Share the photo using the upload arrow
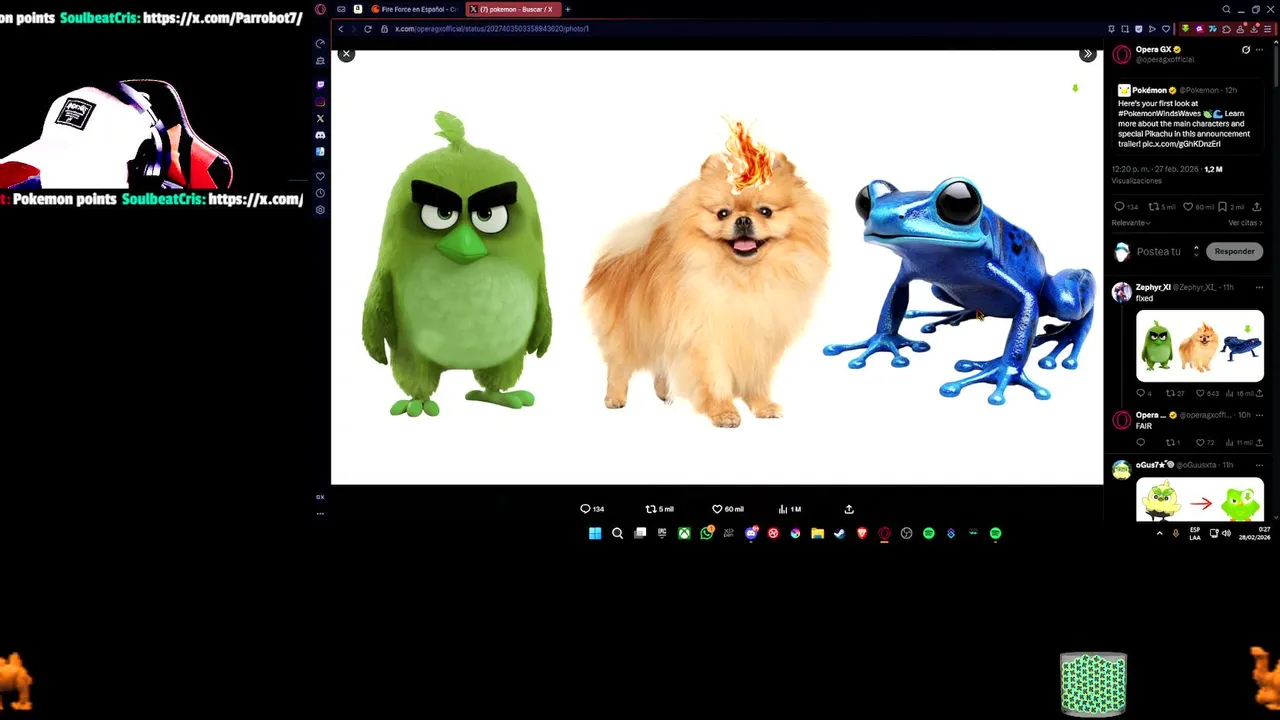Viewport: 1280px width, 720px height. (x=849, y=509)
